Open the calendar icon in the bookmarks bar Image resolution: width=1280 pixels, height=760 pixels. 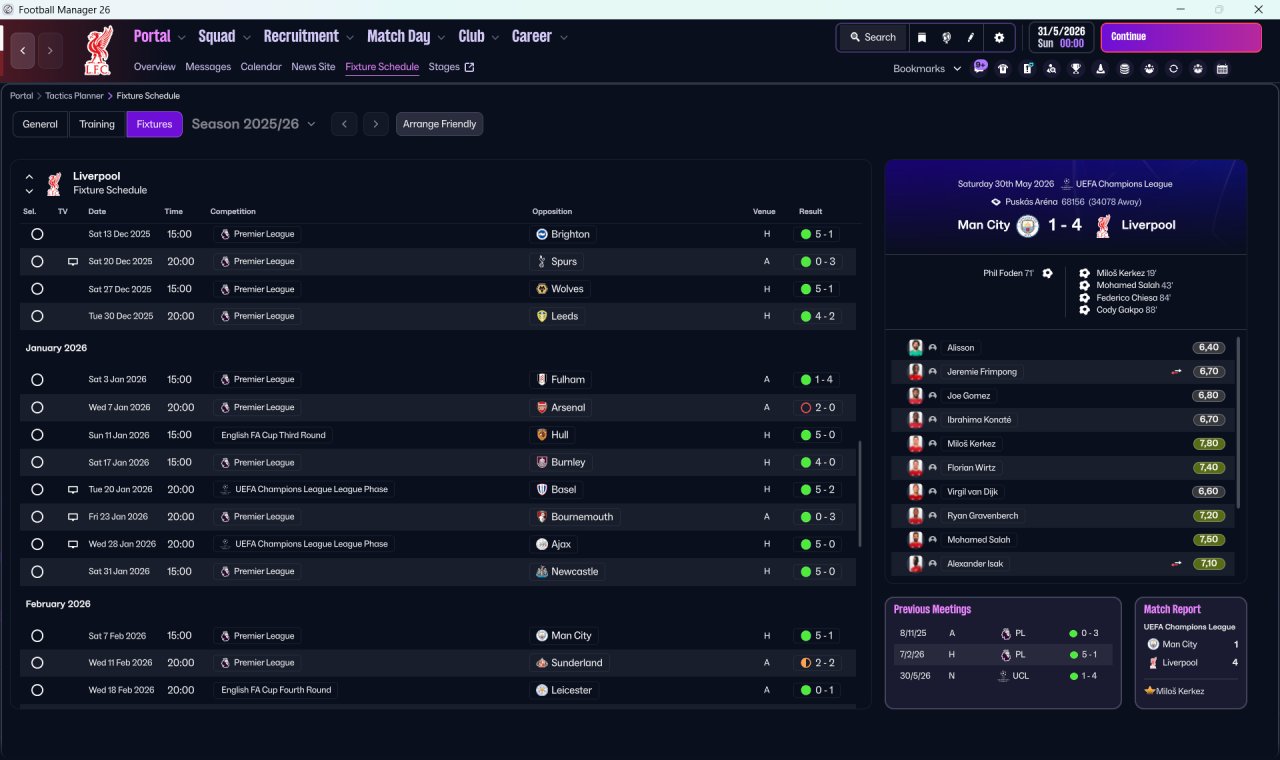pos(1222,69)
